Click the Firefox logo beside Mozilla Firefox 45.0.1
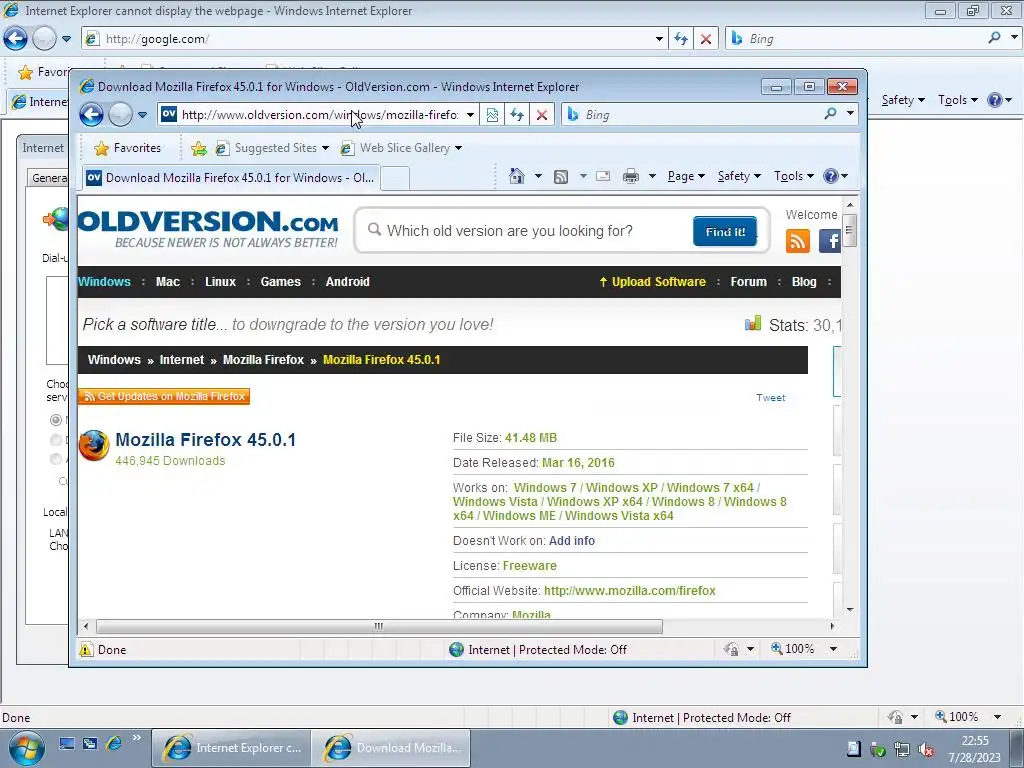This screenshot has height=768, width=1024. pos(94,445)
